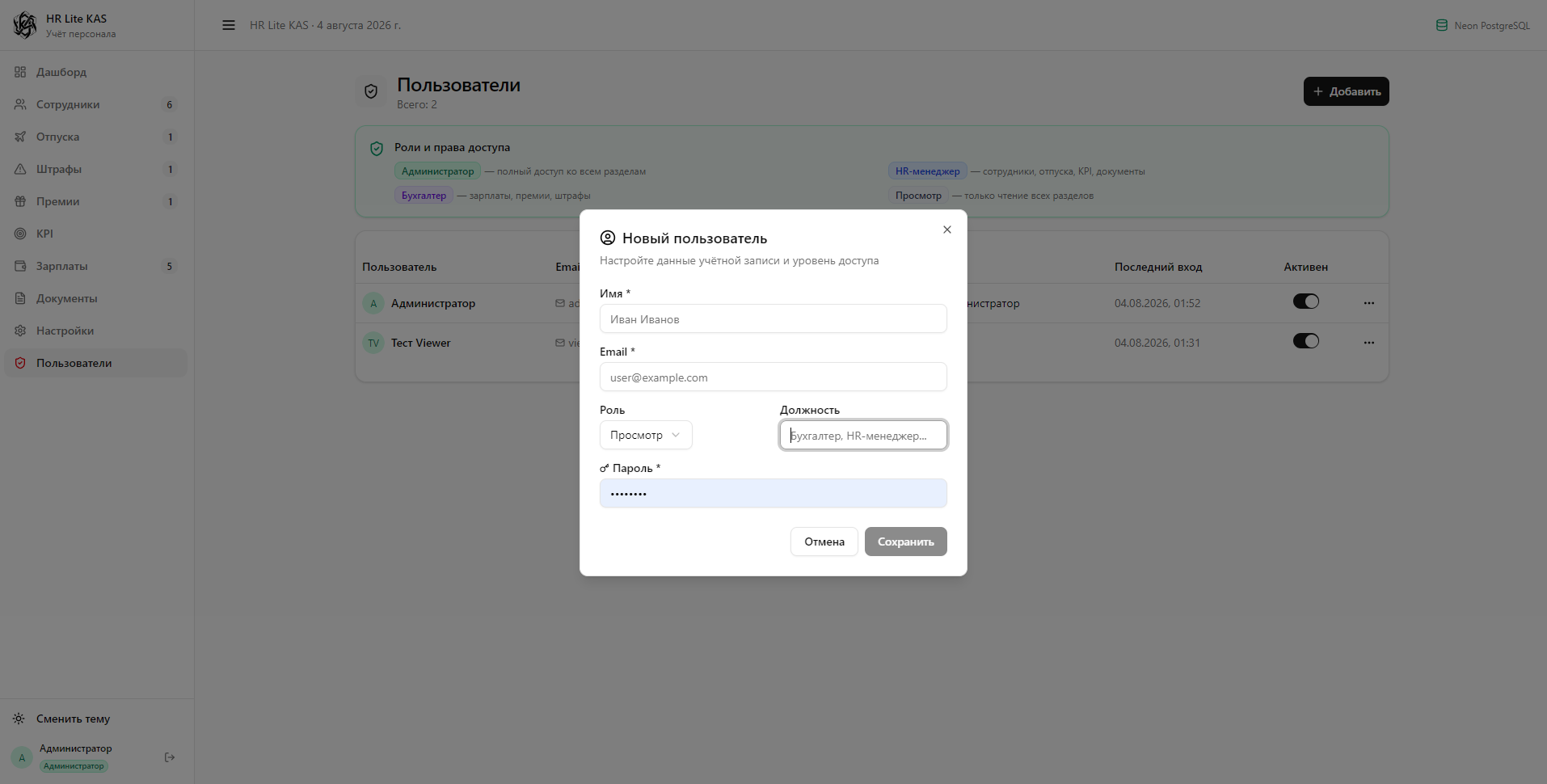Go to Сотрудники section
Image resolution: width=1547 pixels, height=784 pixels.
(95, 104)
